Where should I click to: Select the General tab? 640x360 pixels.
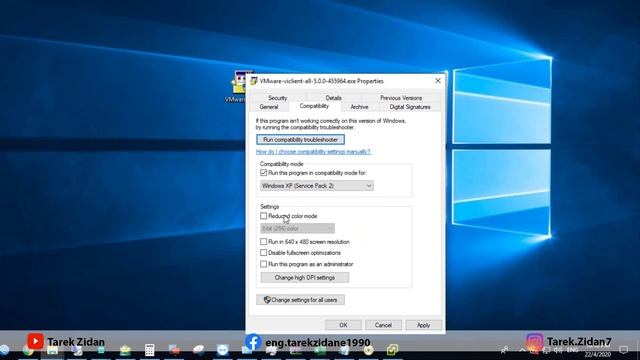click(269, 107)
